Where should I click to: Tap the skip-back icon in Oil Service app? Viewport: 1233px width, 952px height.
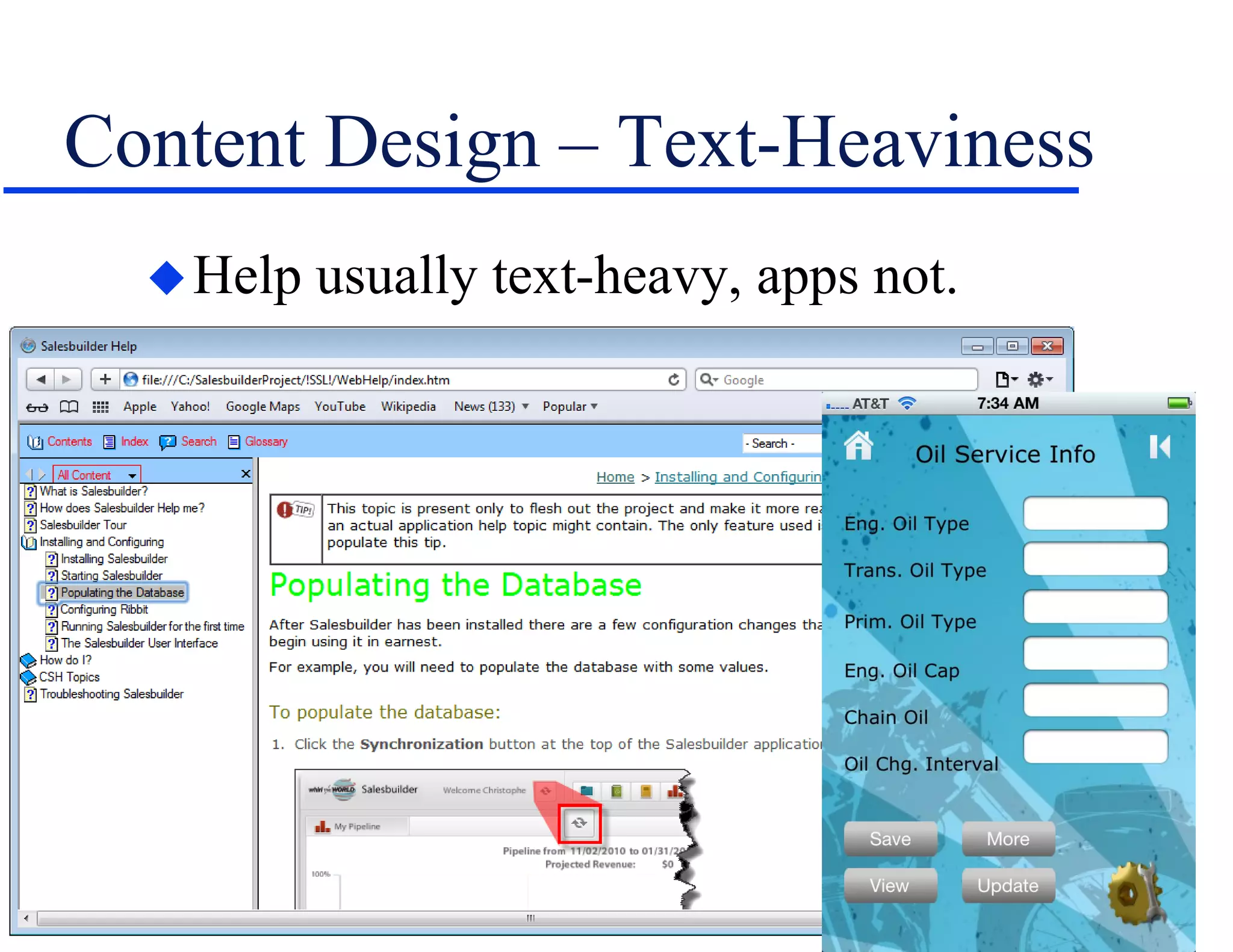tap(1160, 447)
